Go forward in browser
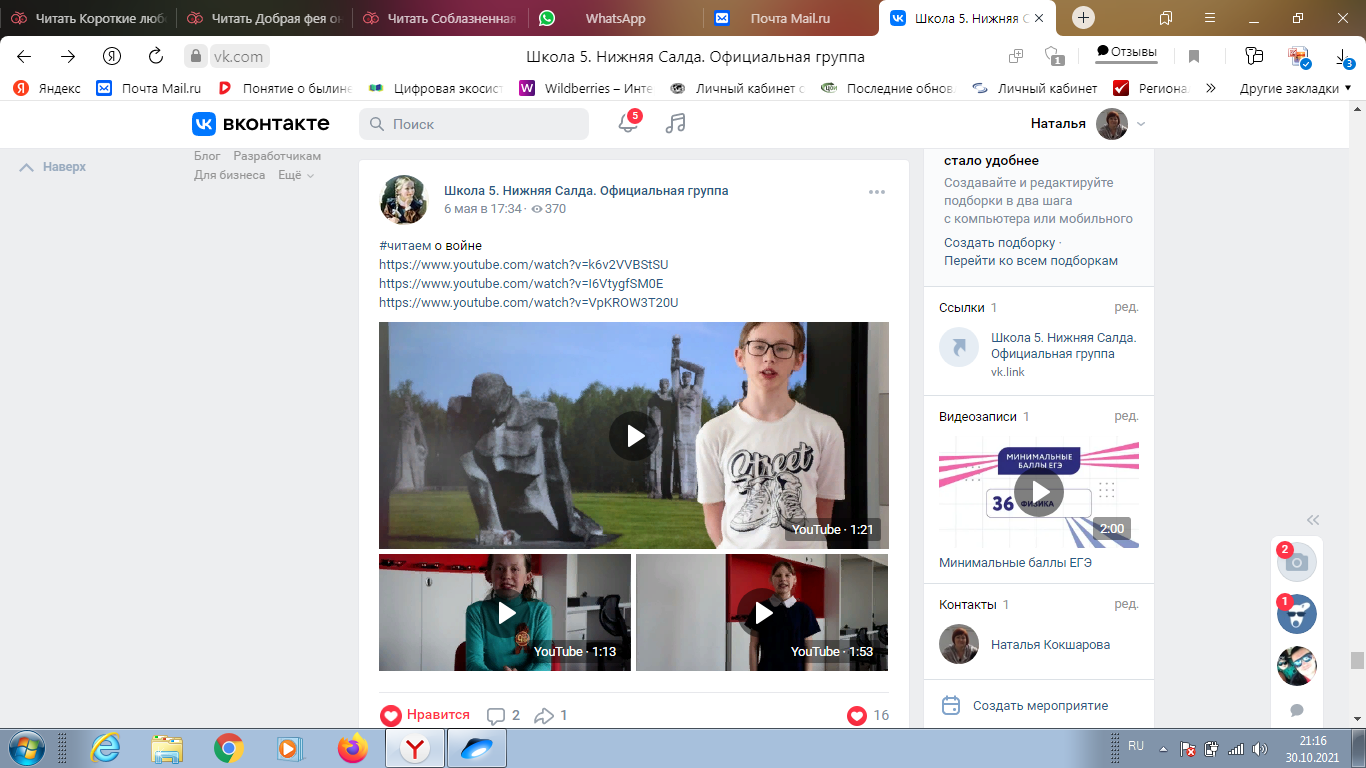 pos(68,57)
